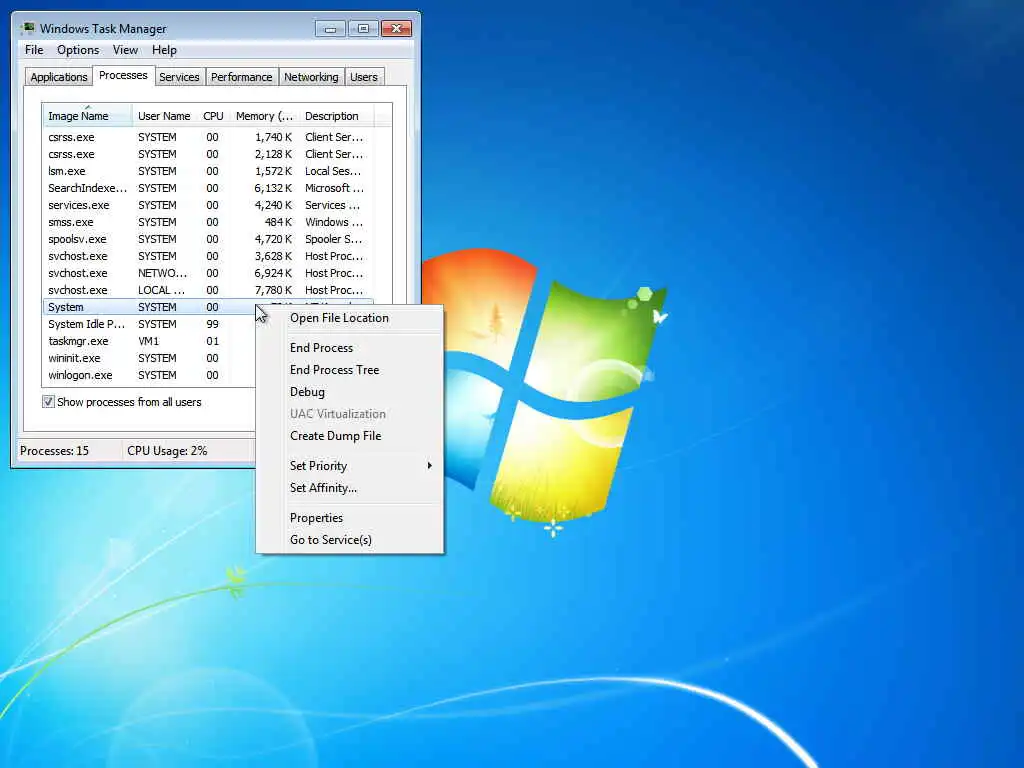Select Go to Service(s) entry
The image size is (1024, 768).
(x=350, y=539)
